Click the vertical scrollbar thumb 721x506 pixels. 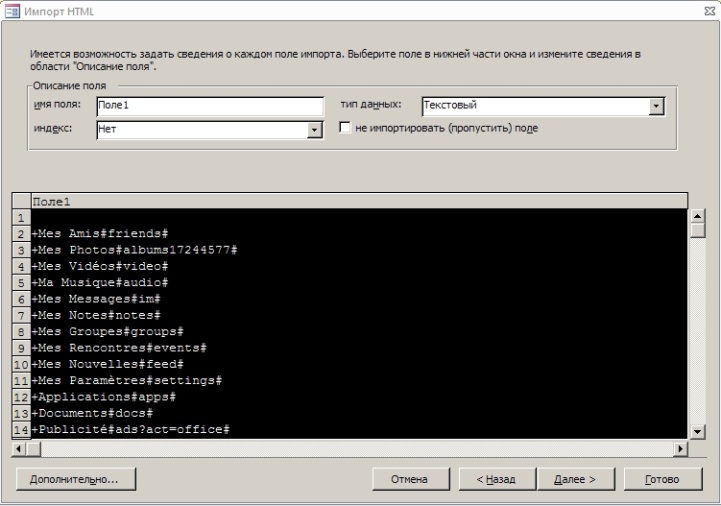coord(698,230)
